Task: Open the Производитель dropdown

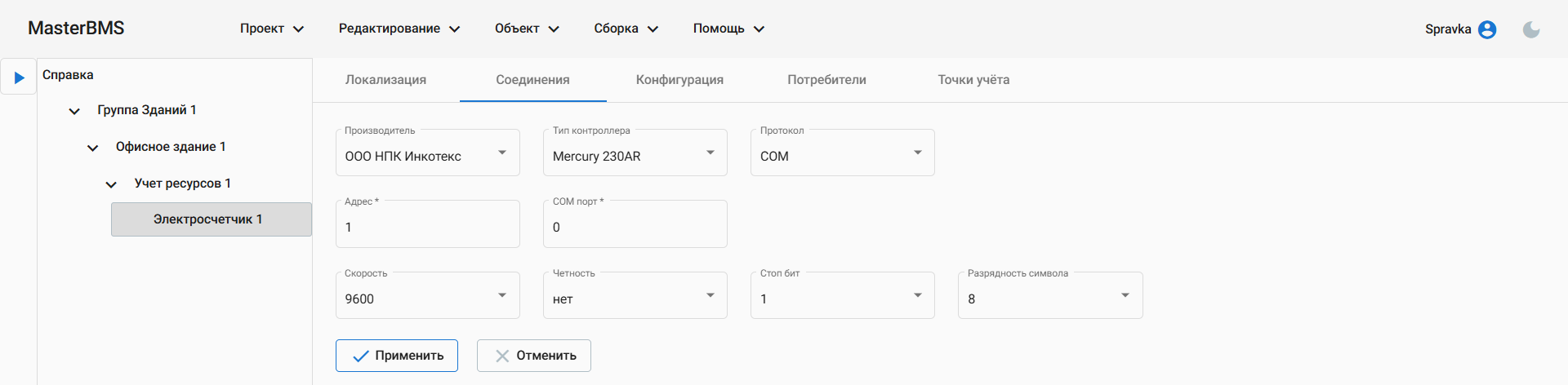Action: (x=427, y=153)
